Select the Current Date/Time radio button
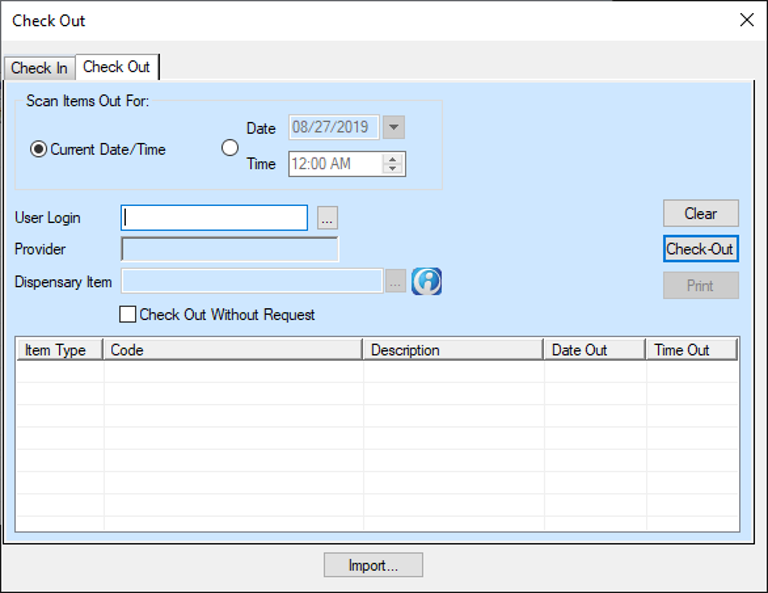 (x=39, y=149)
